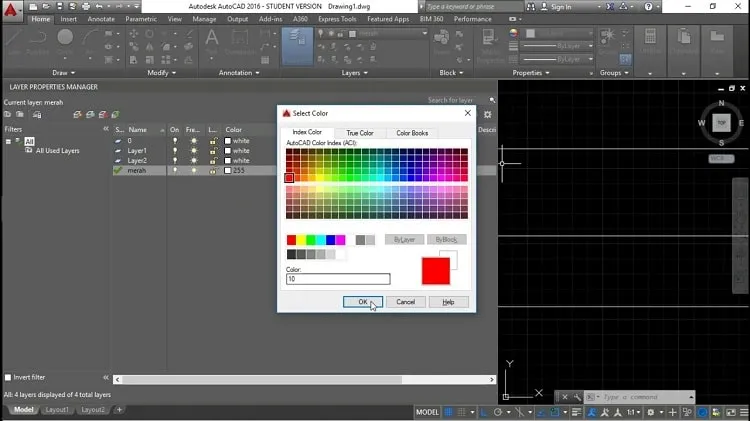The image size is (750, 421).
Task: Click the Delete Layer icon in layer manager
Action: click(x=102, y=114)
